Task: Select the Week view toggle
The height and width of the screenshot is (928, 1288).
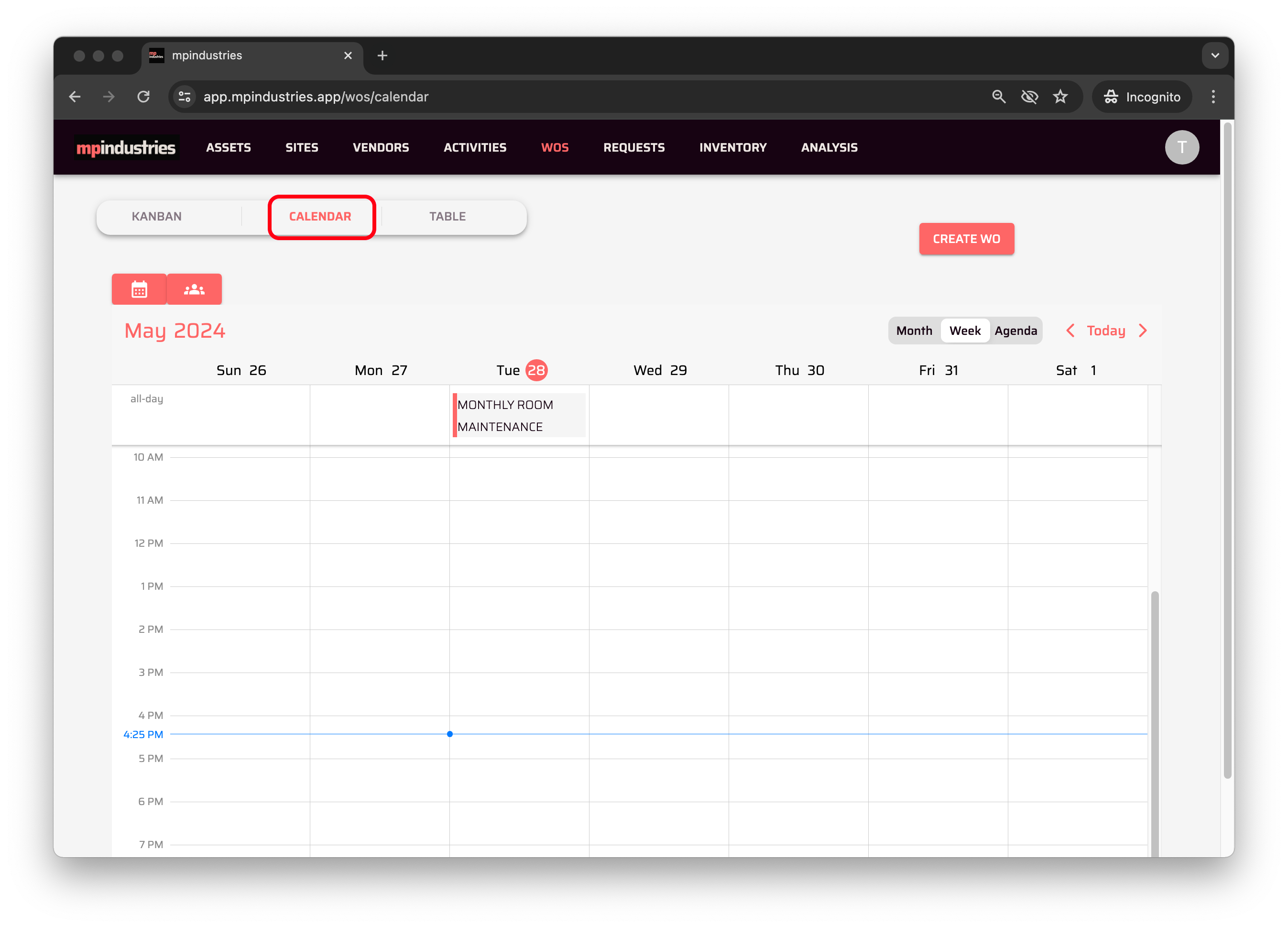Action: point(964,331)
